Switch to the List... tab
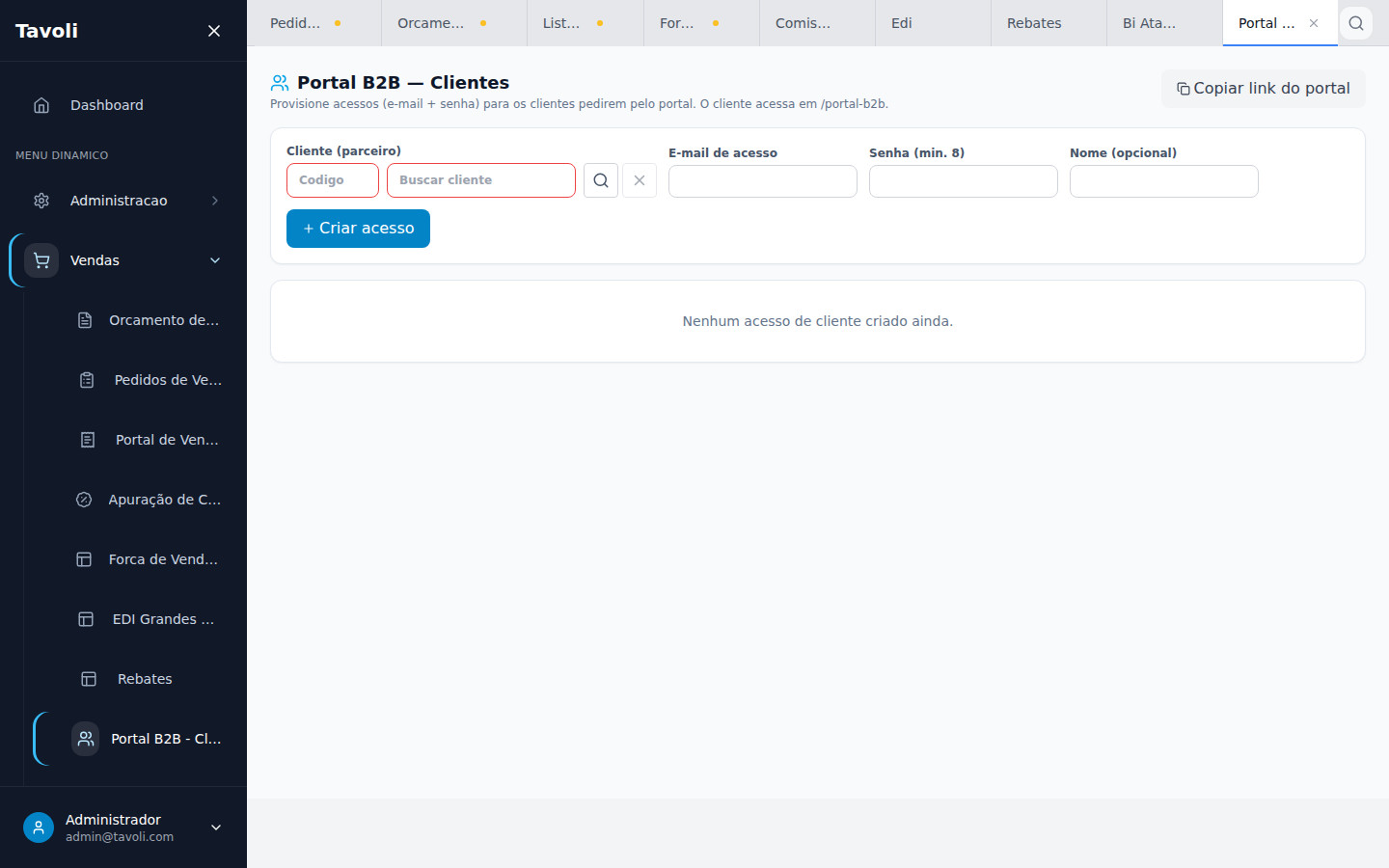The image size is (1389, 868). pos(586,23)
